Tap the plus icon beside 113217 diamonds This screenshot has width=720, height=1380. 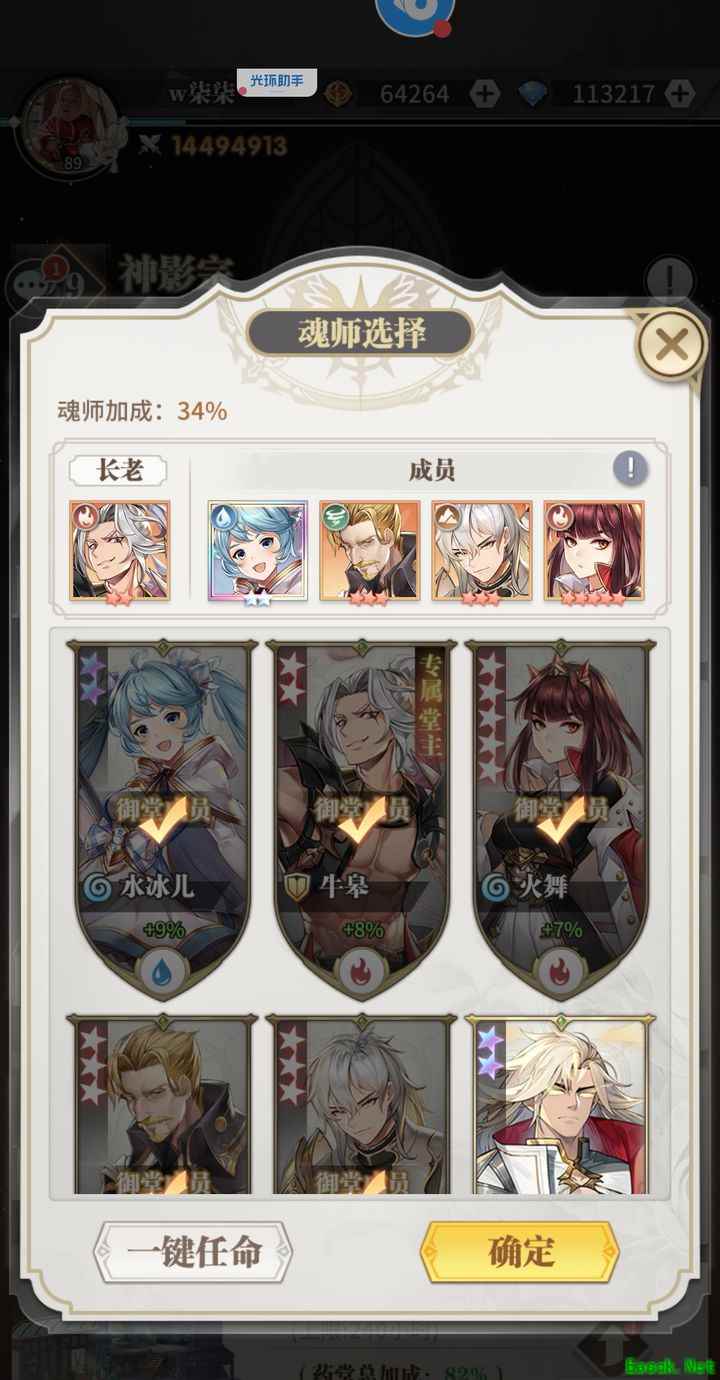click(x=679, y=94)
